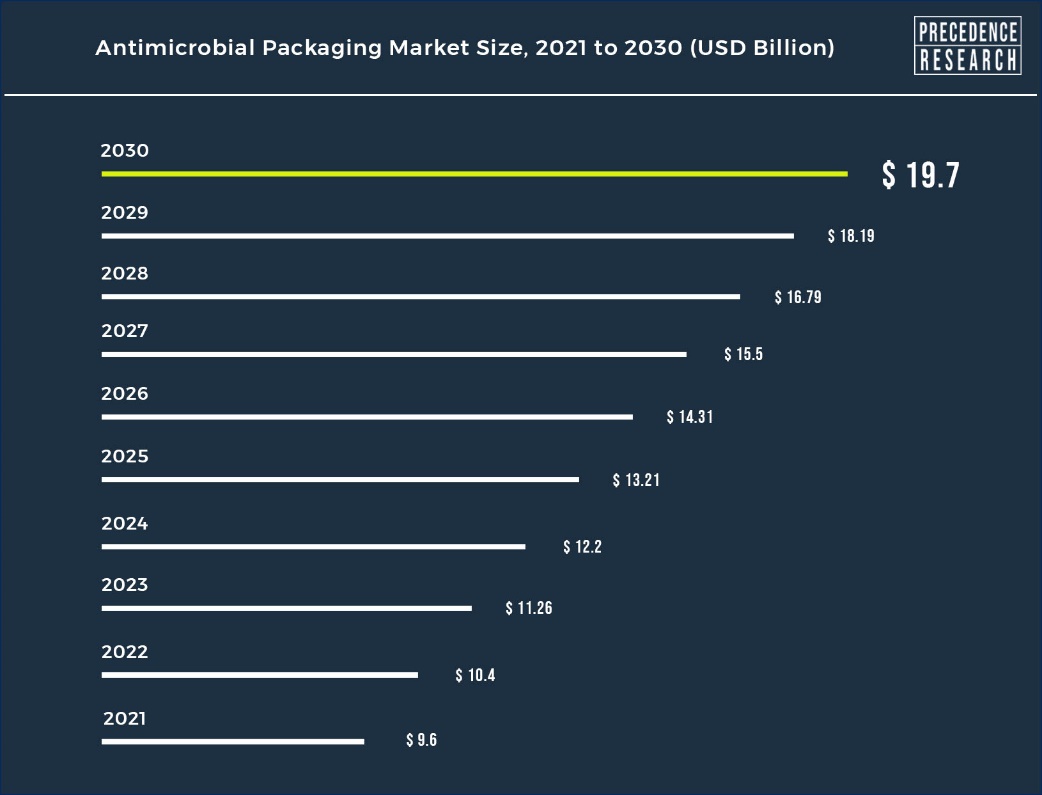Click the 2023 year label
The image size is (1042, 795).
pyautogui.click(x=125, y=585)
